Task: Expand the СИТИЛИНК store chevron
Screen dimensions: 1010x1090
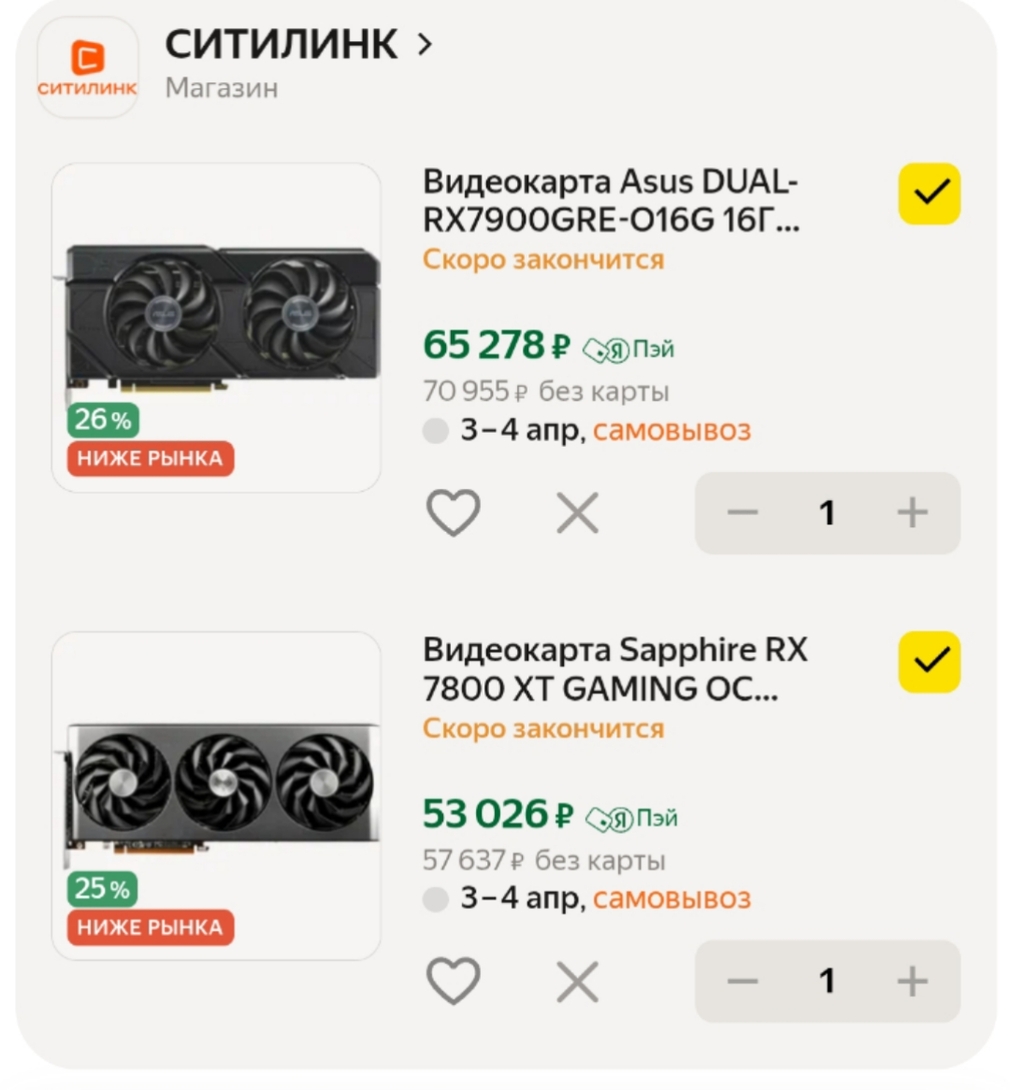Action: tap(425, 44)
